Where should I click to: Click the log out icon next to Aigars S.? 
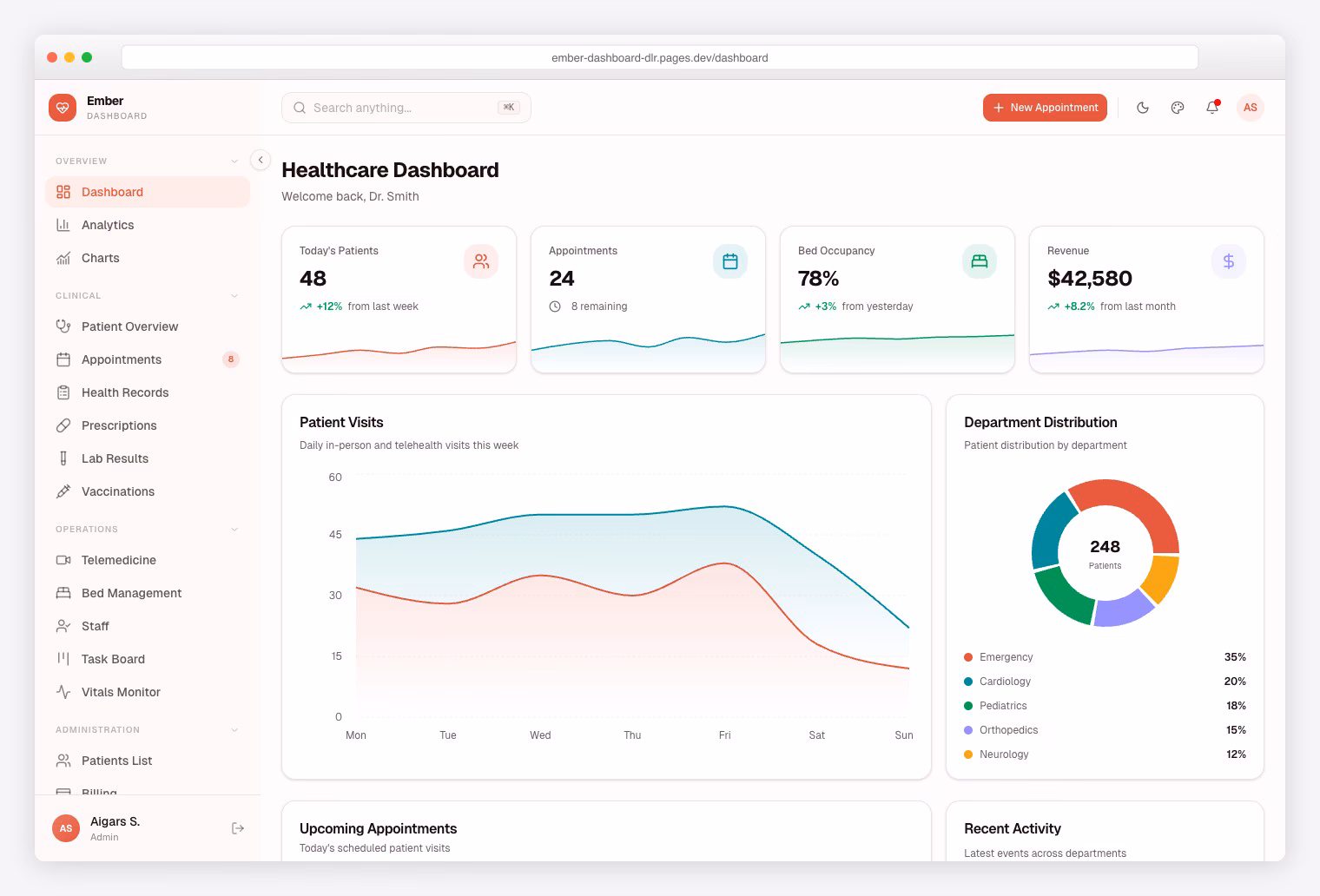coord(238,828)
